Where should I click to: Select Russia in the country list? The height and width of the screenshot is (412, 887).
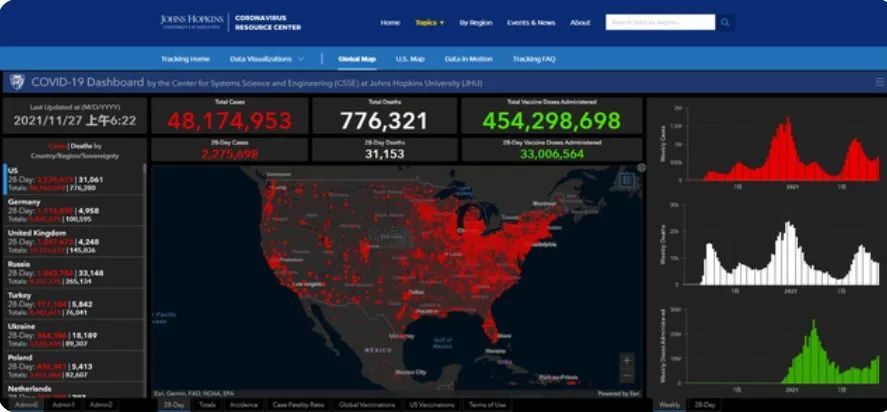[x=74, y=273]
